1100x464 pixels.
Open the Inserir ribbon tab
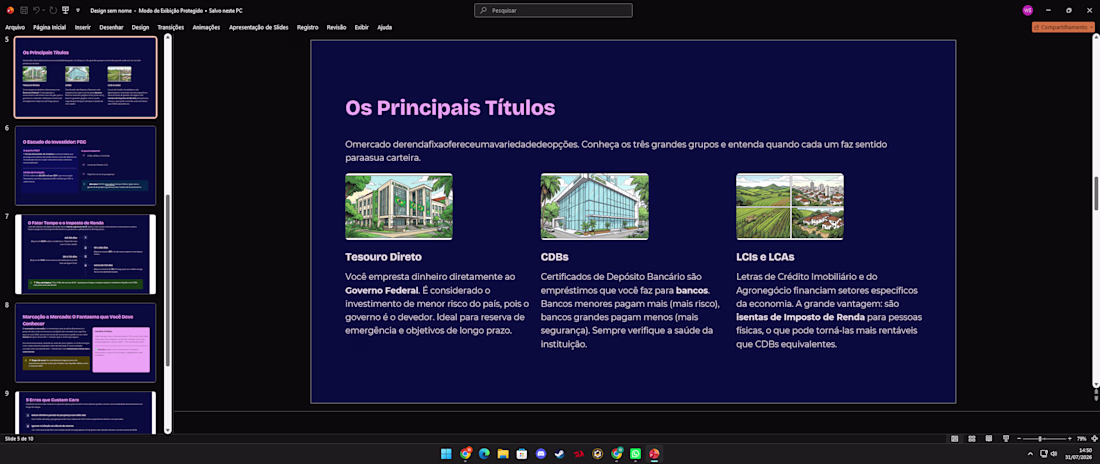point(83,27)
